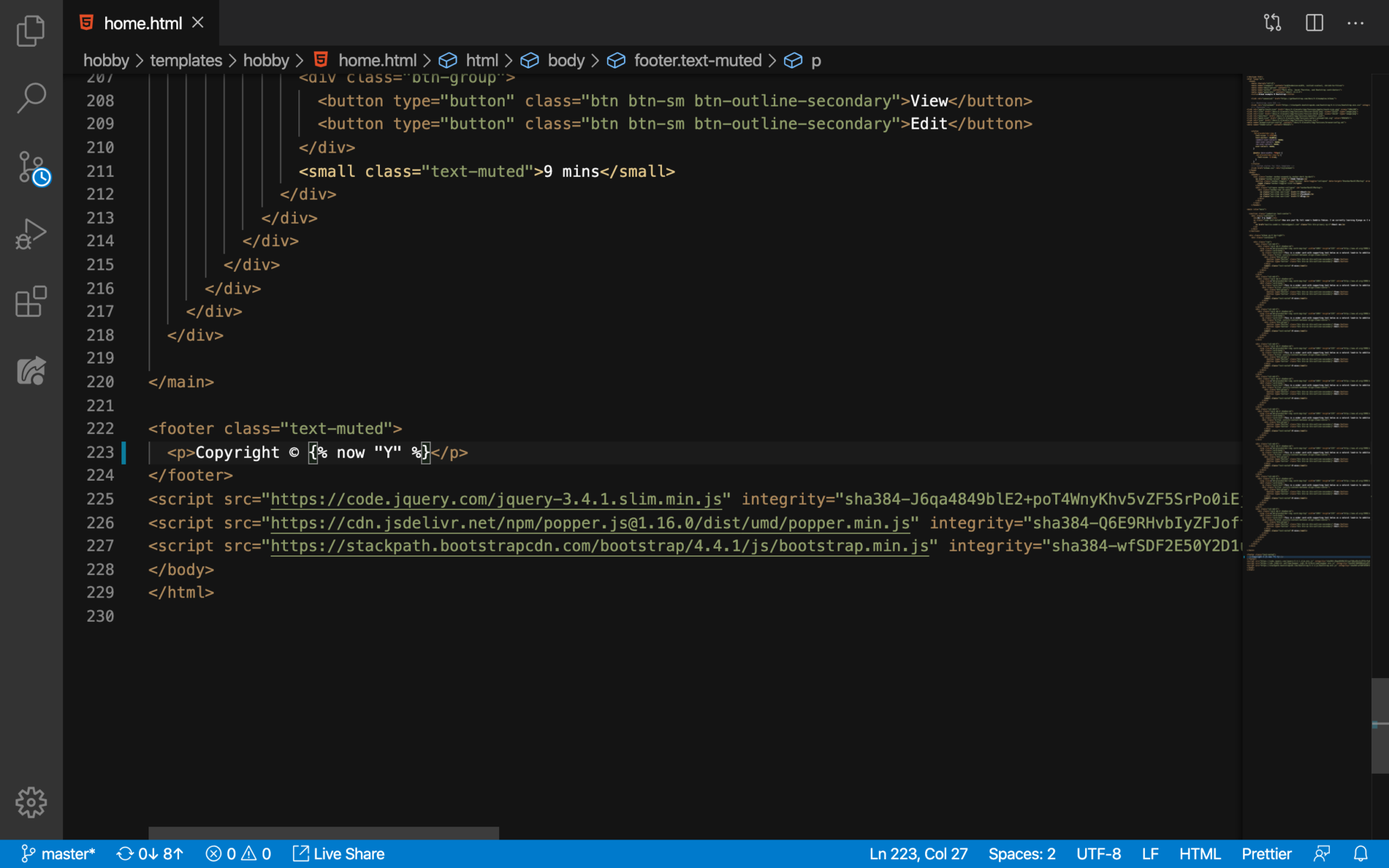Image resolution: width=1389 pixels, height=868 pixels.
Task: Split the editor to the right
Action: click(x=1314, y=22)
